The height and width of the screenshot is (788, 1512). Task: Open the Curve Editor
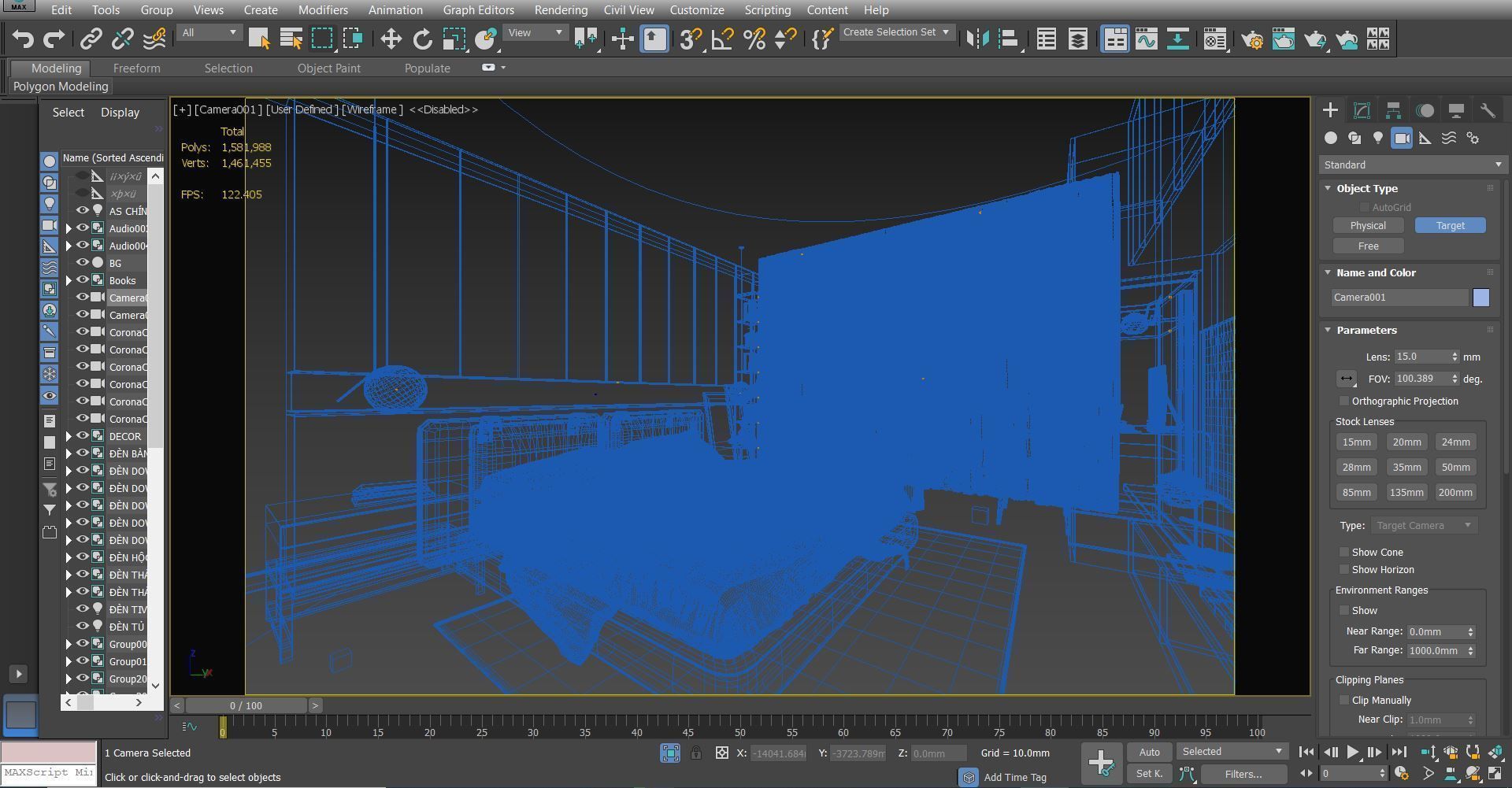(x=1147, y=39)
